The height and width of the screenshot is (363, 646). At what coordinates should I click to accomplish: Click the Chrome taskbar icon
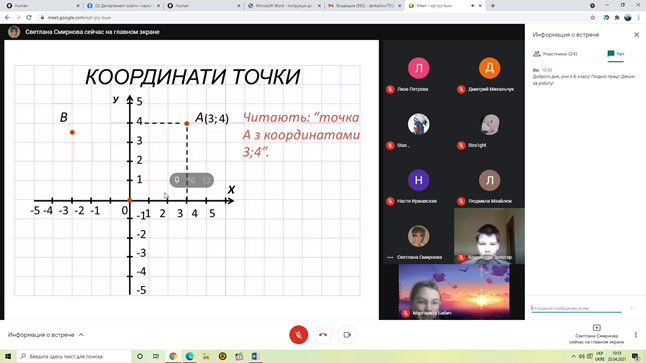coord(173,356)
